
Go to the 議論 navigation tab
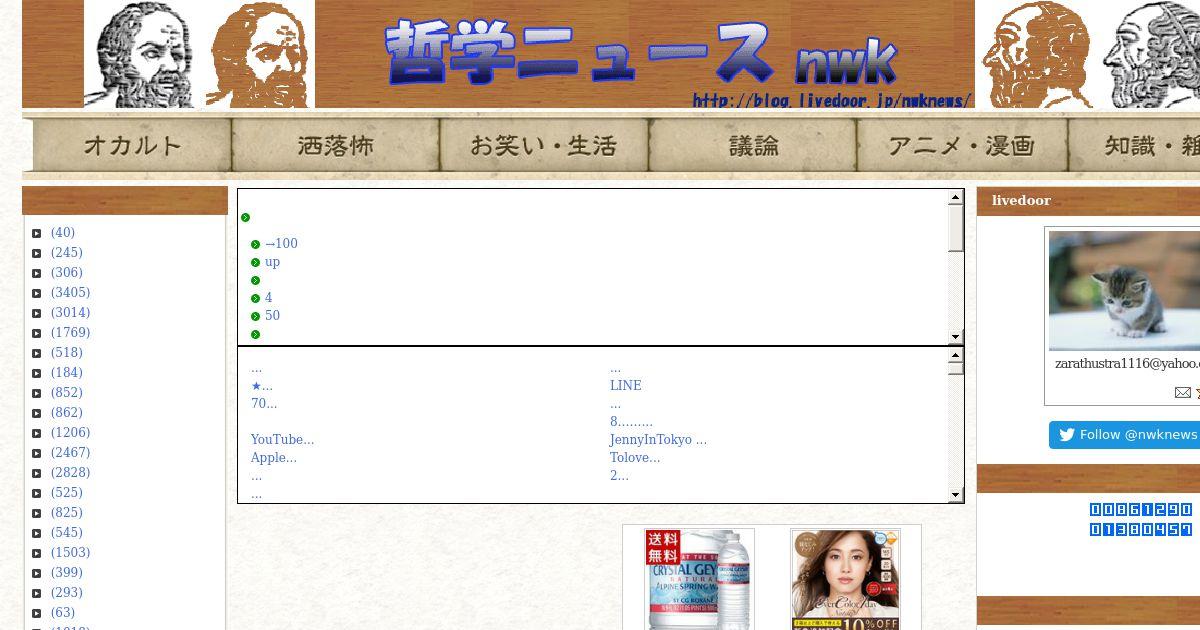(753, 146)
